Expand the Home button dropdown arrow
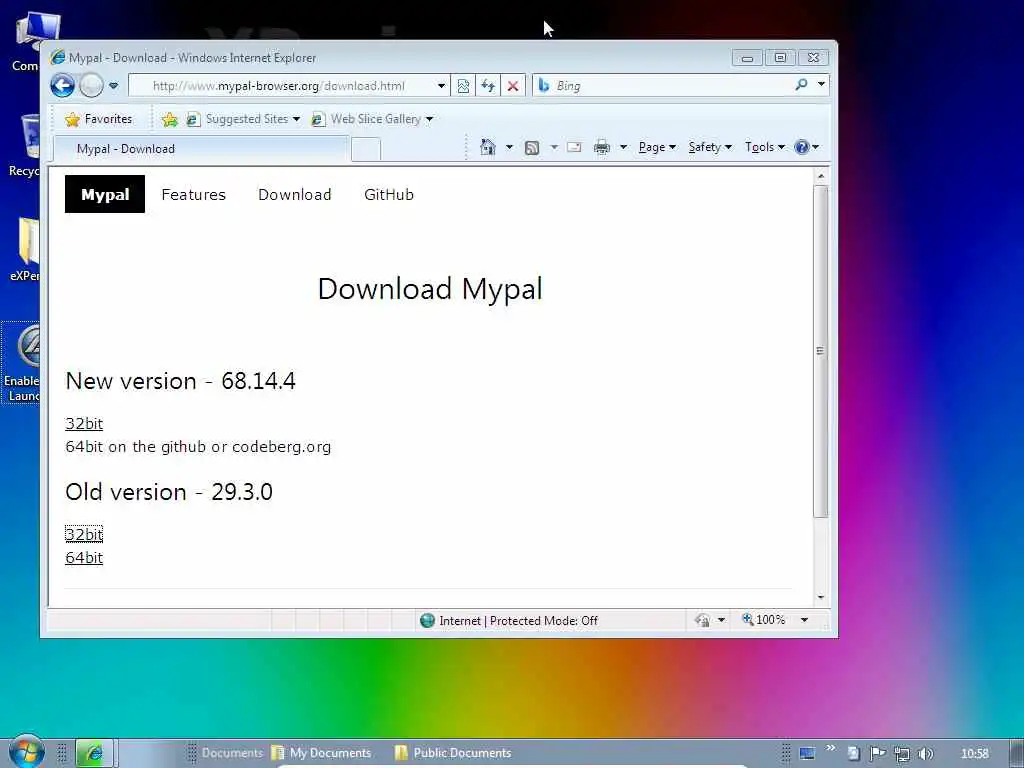This screenshot has height=768, width=1024. [x=509, y=147]
